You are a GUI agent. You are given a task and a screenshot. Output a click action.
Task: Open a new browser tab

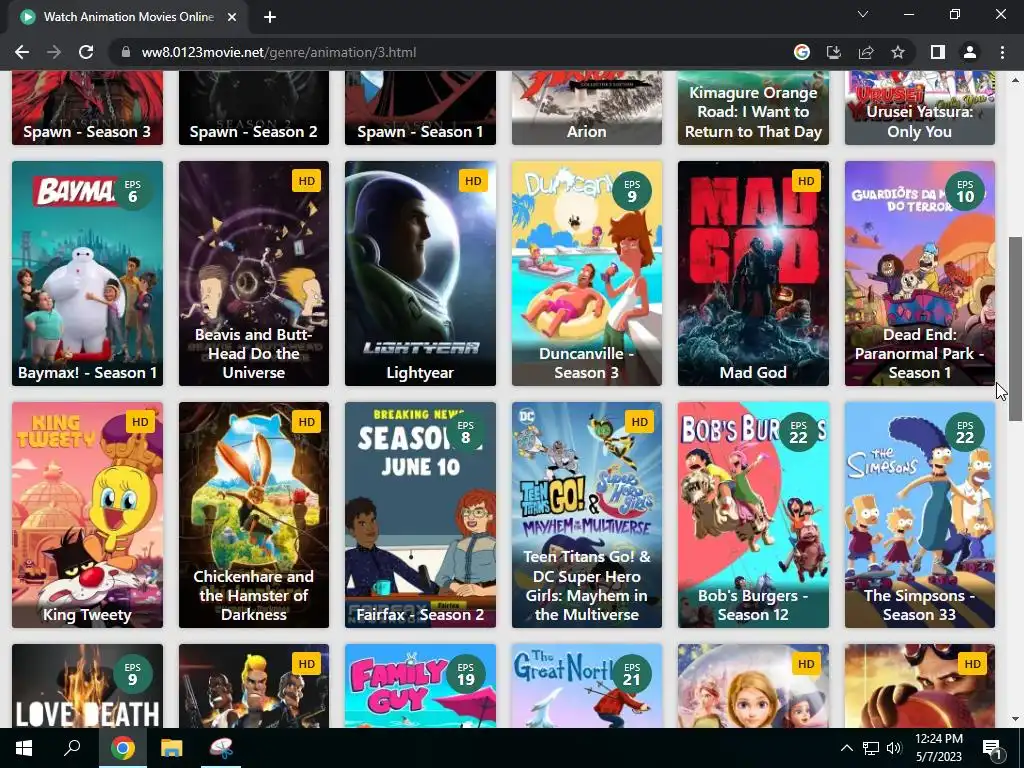[x=270, y=17]
